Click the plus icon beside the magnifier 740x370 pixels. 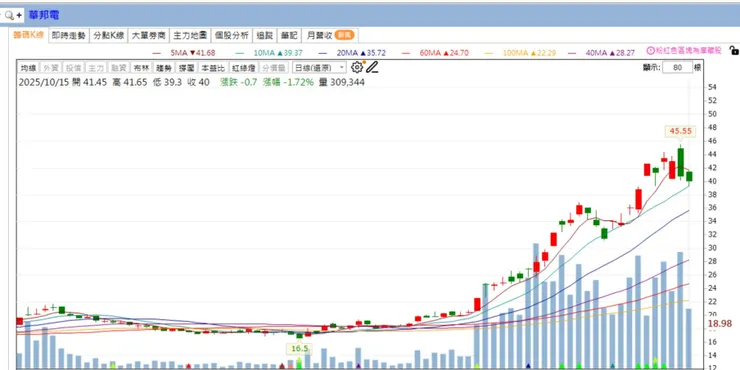tap(19, 15)
